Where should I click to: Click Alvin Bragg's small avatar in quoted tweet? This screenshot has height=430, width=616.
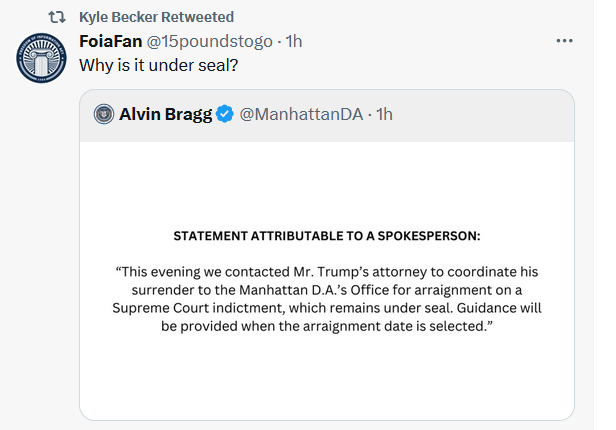104,114
